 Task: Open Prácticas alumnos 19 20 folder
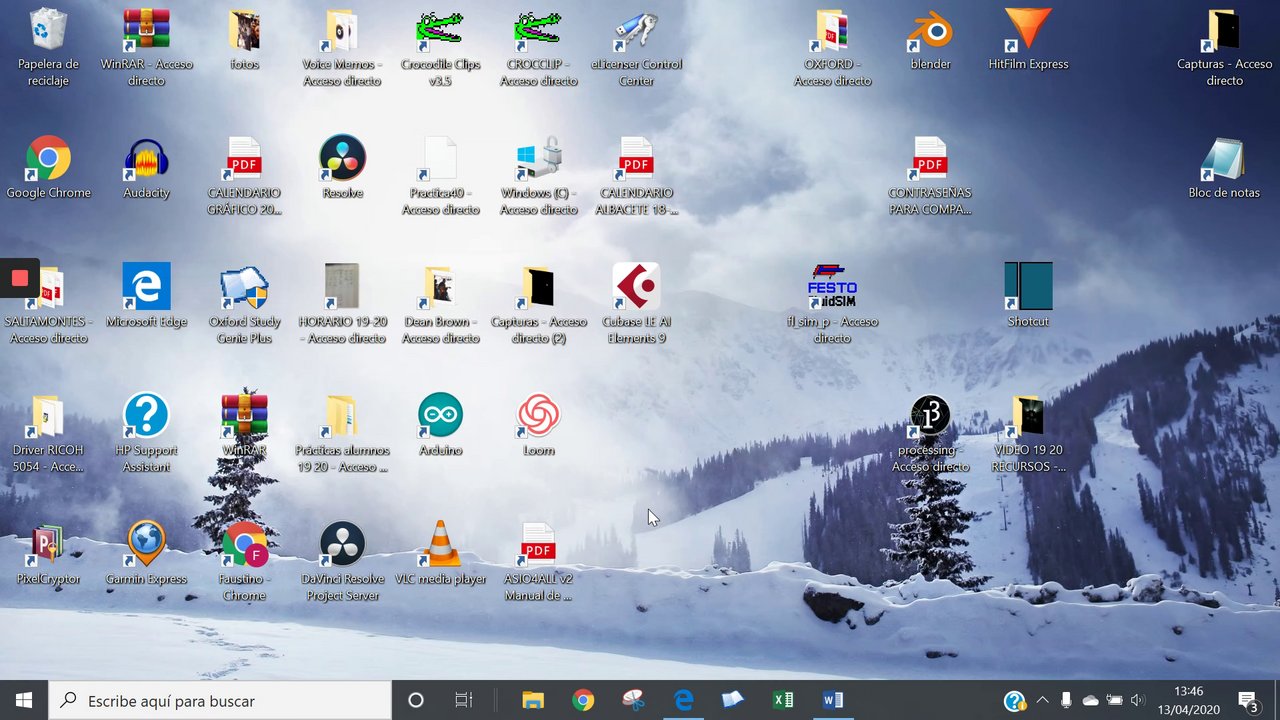coord(342,433)
